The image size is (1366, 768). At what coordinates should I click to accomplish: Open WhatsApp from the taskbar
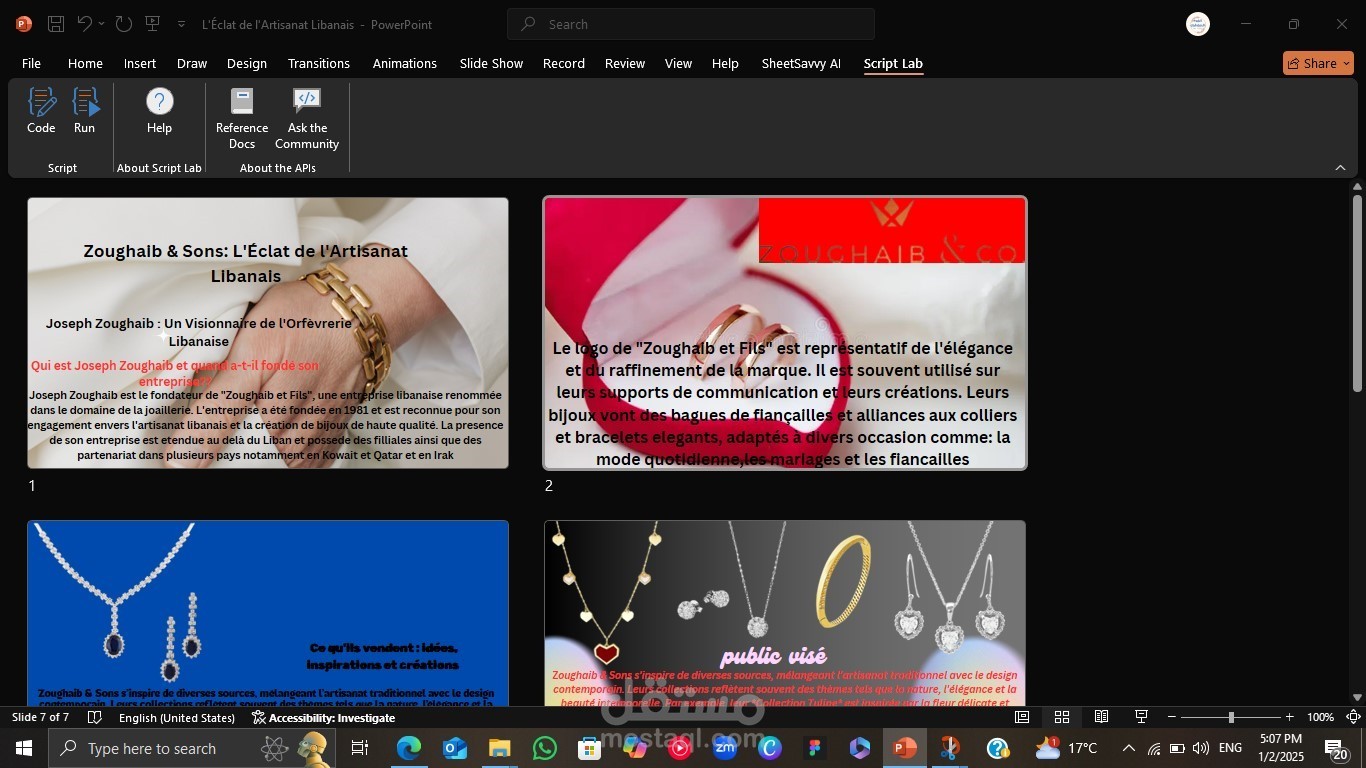click(544, 748)
